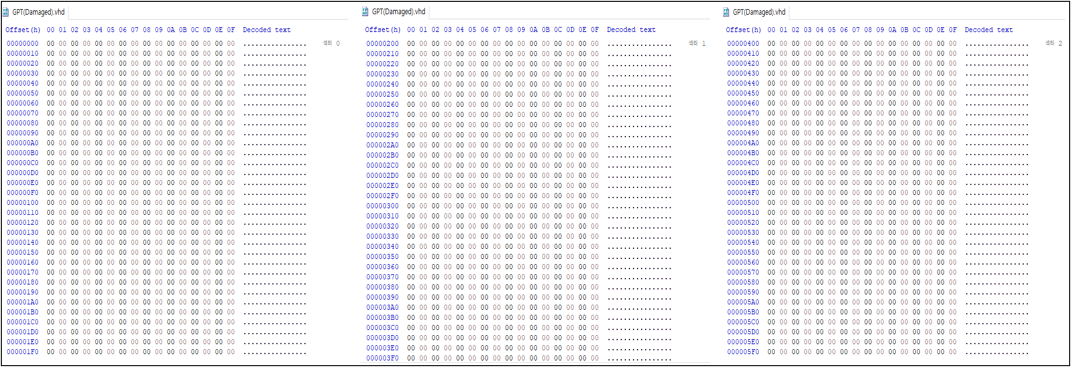1071x367 pixels.
Task: Select the GPT(Damaged).vhd tab above offset 00000000
Action: 35,12
